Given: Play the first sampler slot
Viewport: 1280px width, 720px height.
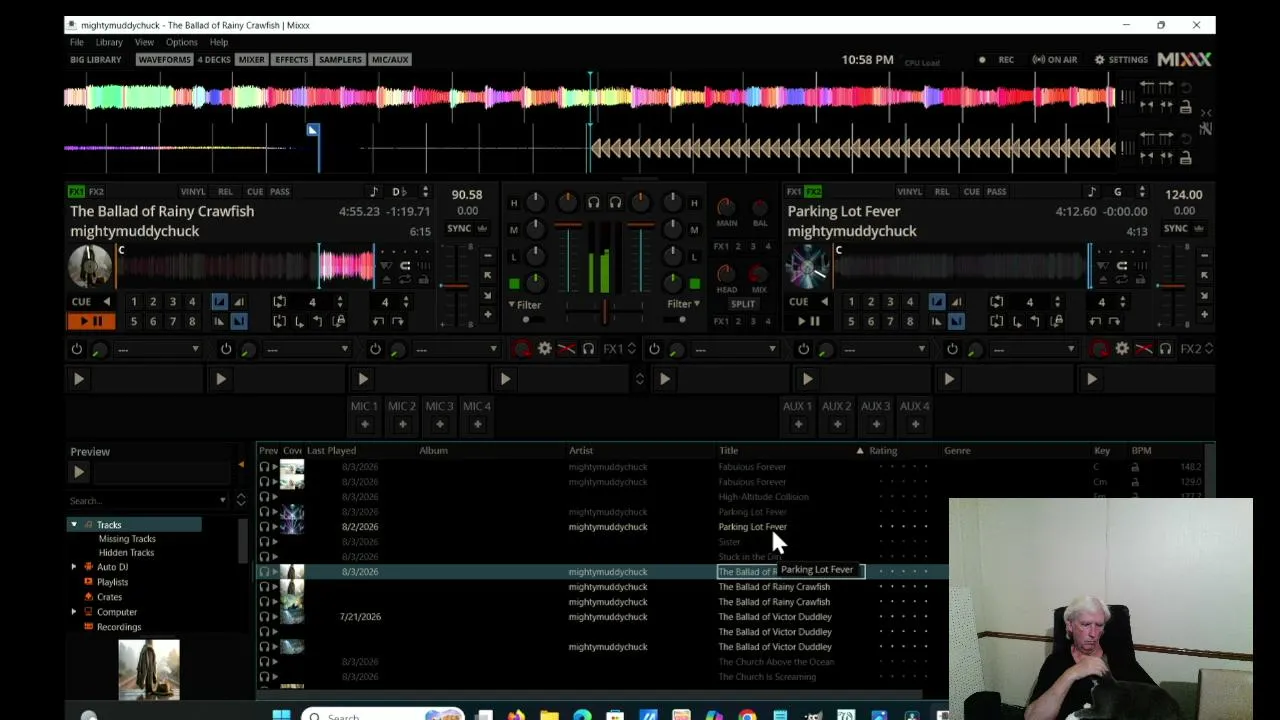Looking at the screenshot, I should pyautogui.click(x=79, y=379).
